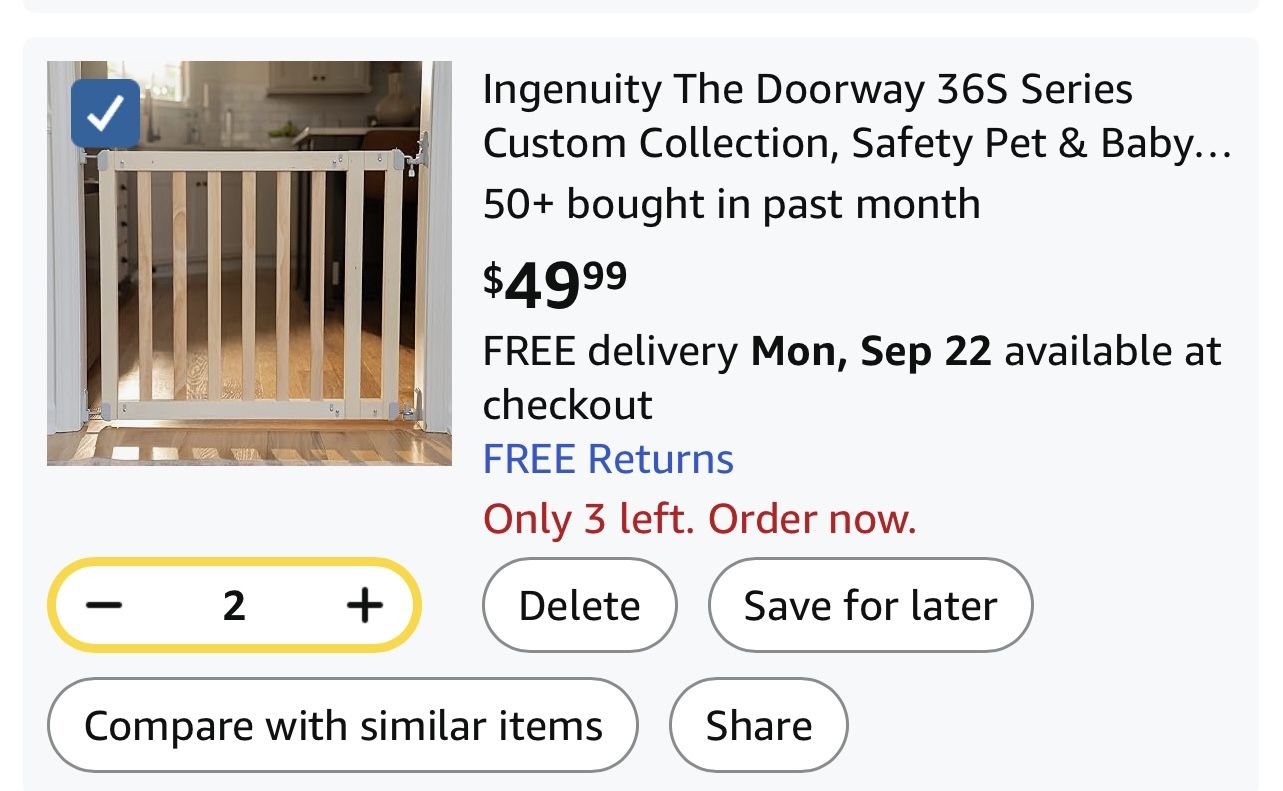The width and height of the screenshot is (1283, 791).
Task: Toggle the blue checkmark on the product image
Action: [x=105, y=113]
